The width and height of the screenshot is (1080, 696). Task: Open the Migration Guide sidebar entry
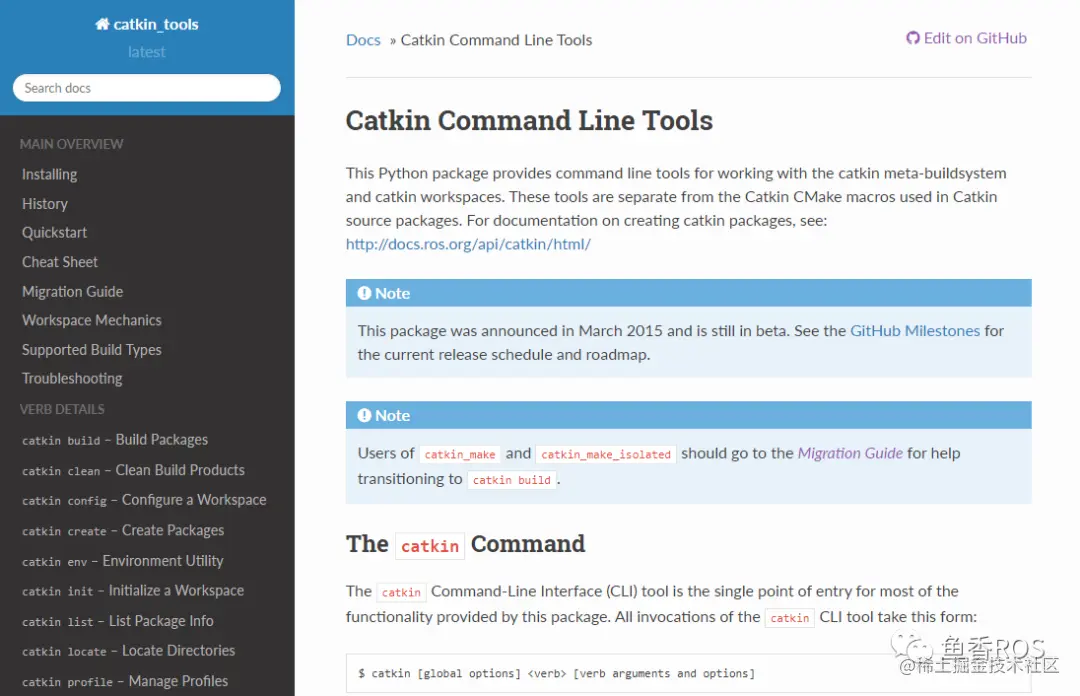[x=72, y=291]
